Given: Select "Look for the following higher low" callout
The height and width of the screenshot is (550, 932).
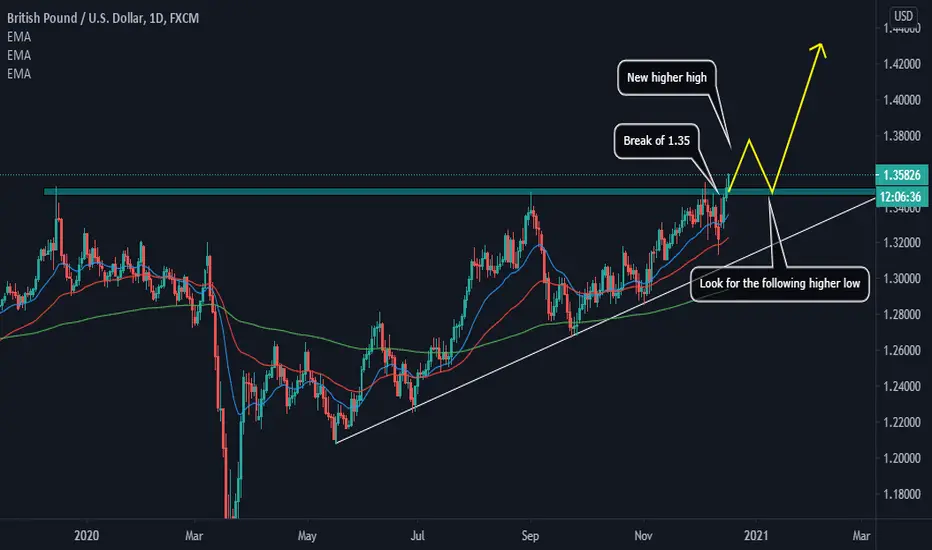Looking at the screenshot, I should tap(779, 284).
